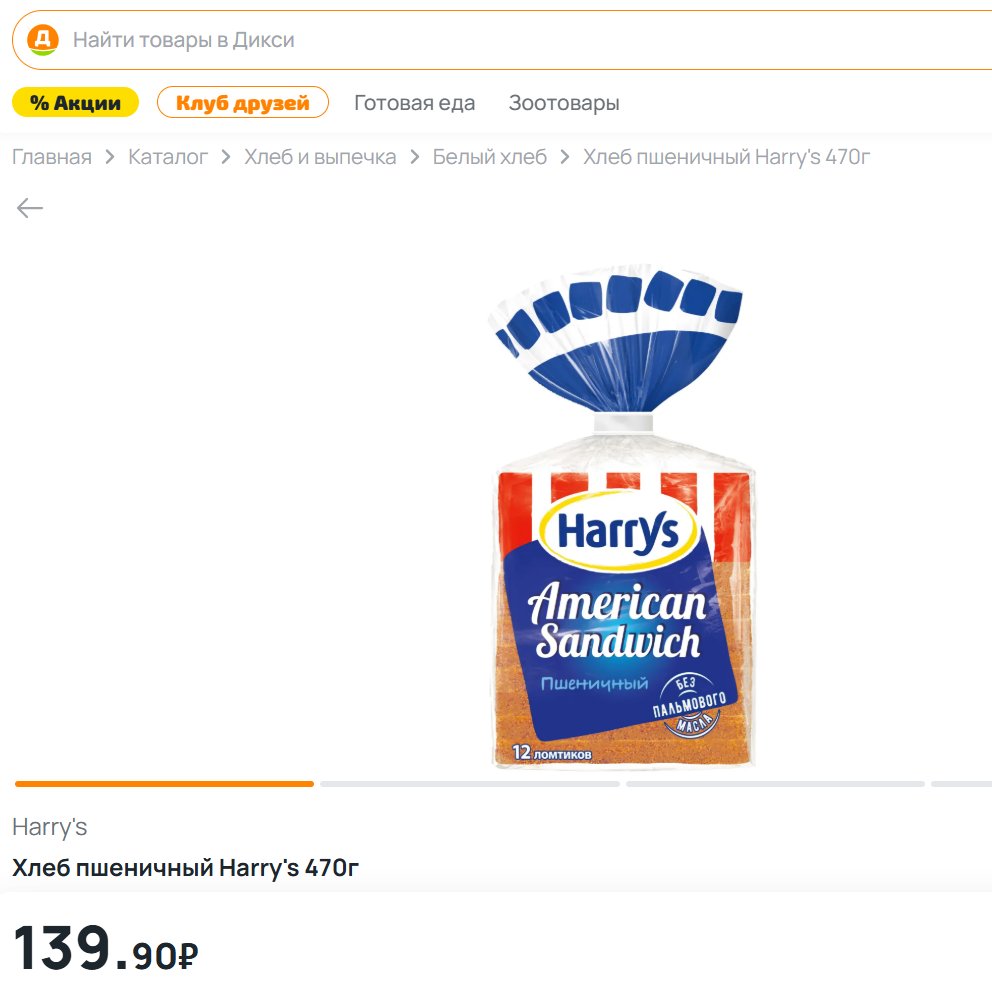
Task: Open the '% Акции' promotions button
Action: click(75, 103)
